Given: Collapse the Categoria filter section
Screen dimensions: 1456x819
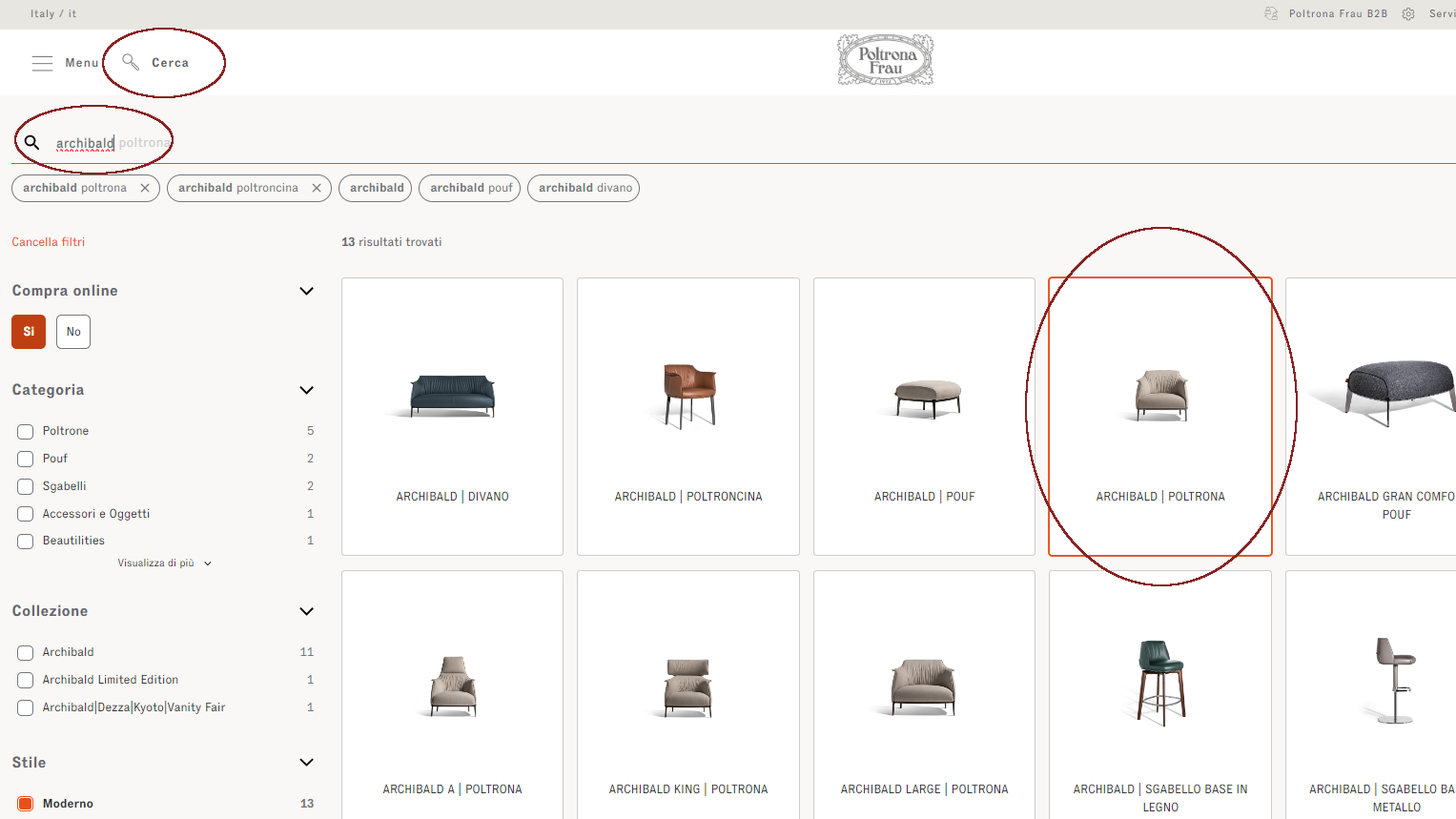Looking at the screenshot, I should (306, 390).
